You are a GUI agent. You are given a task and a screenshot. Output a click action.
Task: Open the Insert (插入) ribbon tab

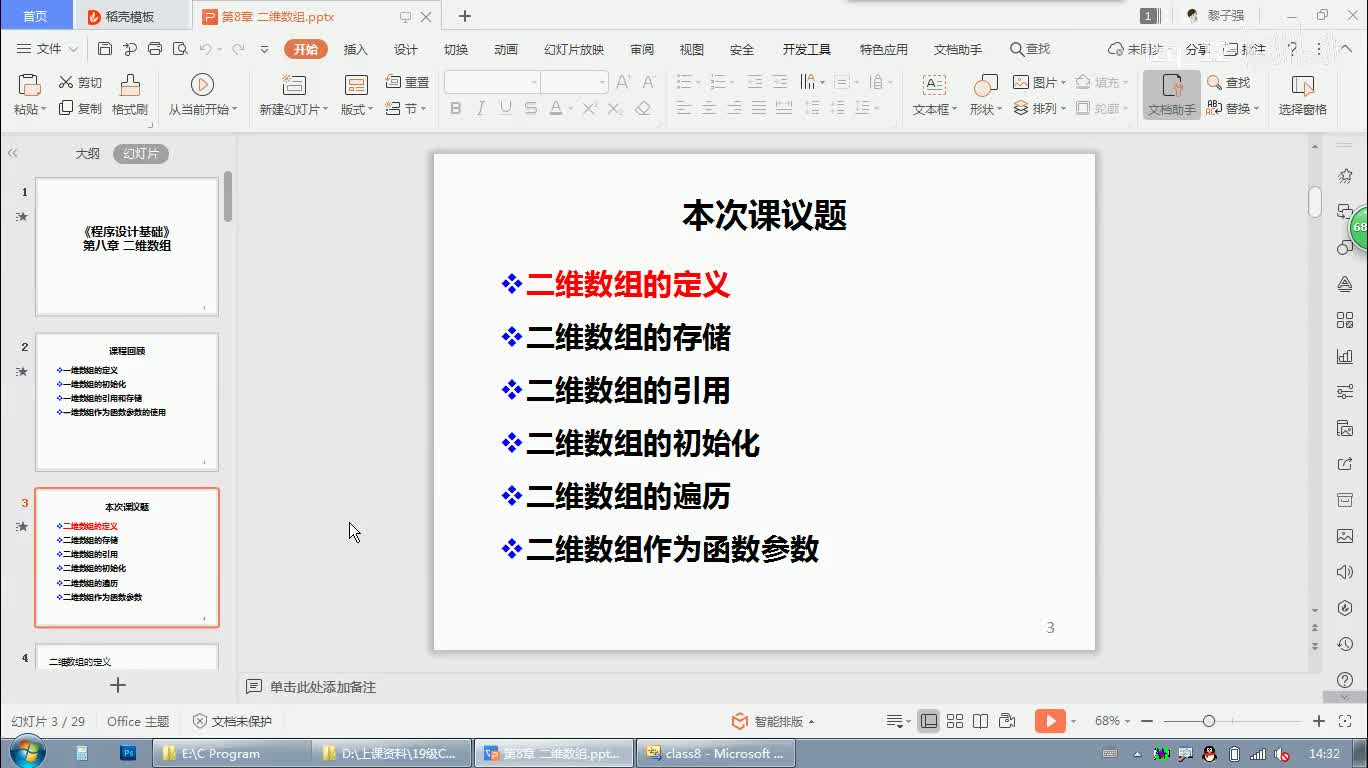355,49
